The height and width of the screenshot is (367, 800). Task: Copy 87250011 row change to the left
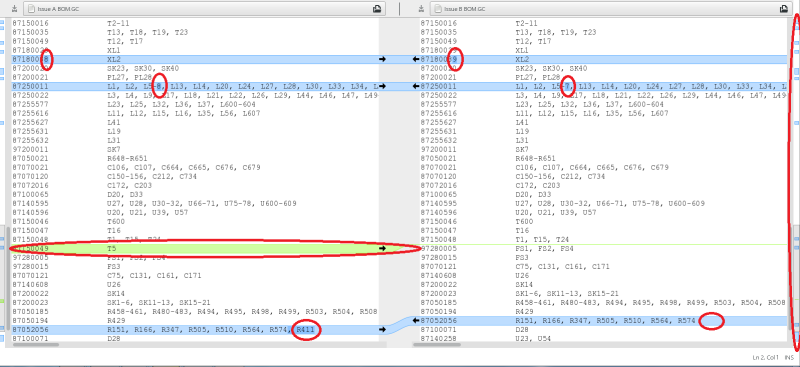416,86
